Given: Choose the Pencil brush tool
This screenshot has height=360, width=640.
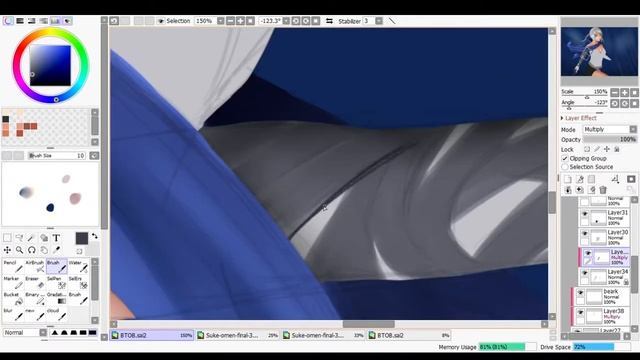Looking at the screenshot, I should coord(13,266).
